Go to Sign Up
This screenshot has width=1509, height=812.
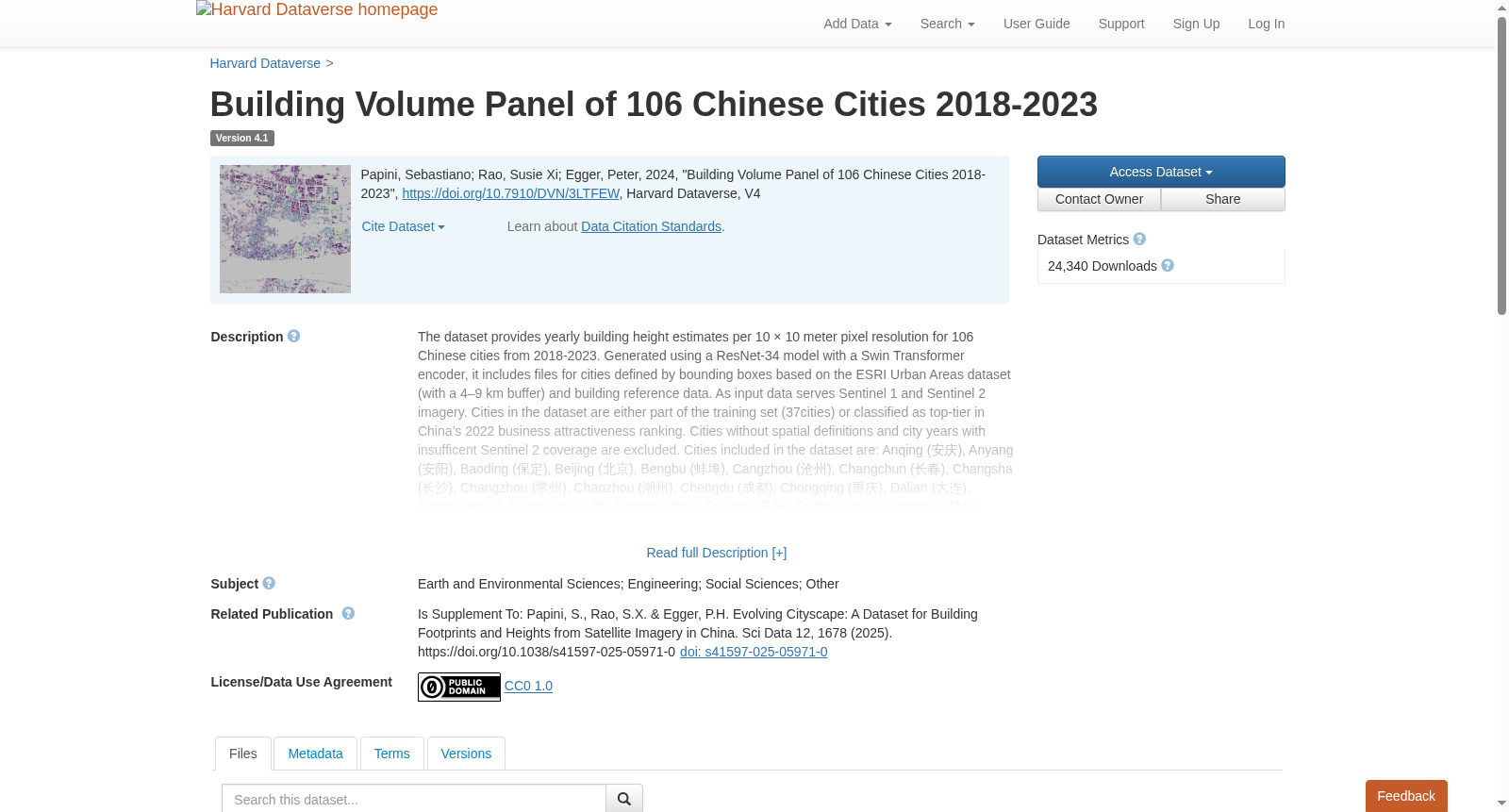(1196, 24)
